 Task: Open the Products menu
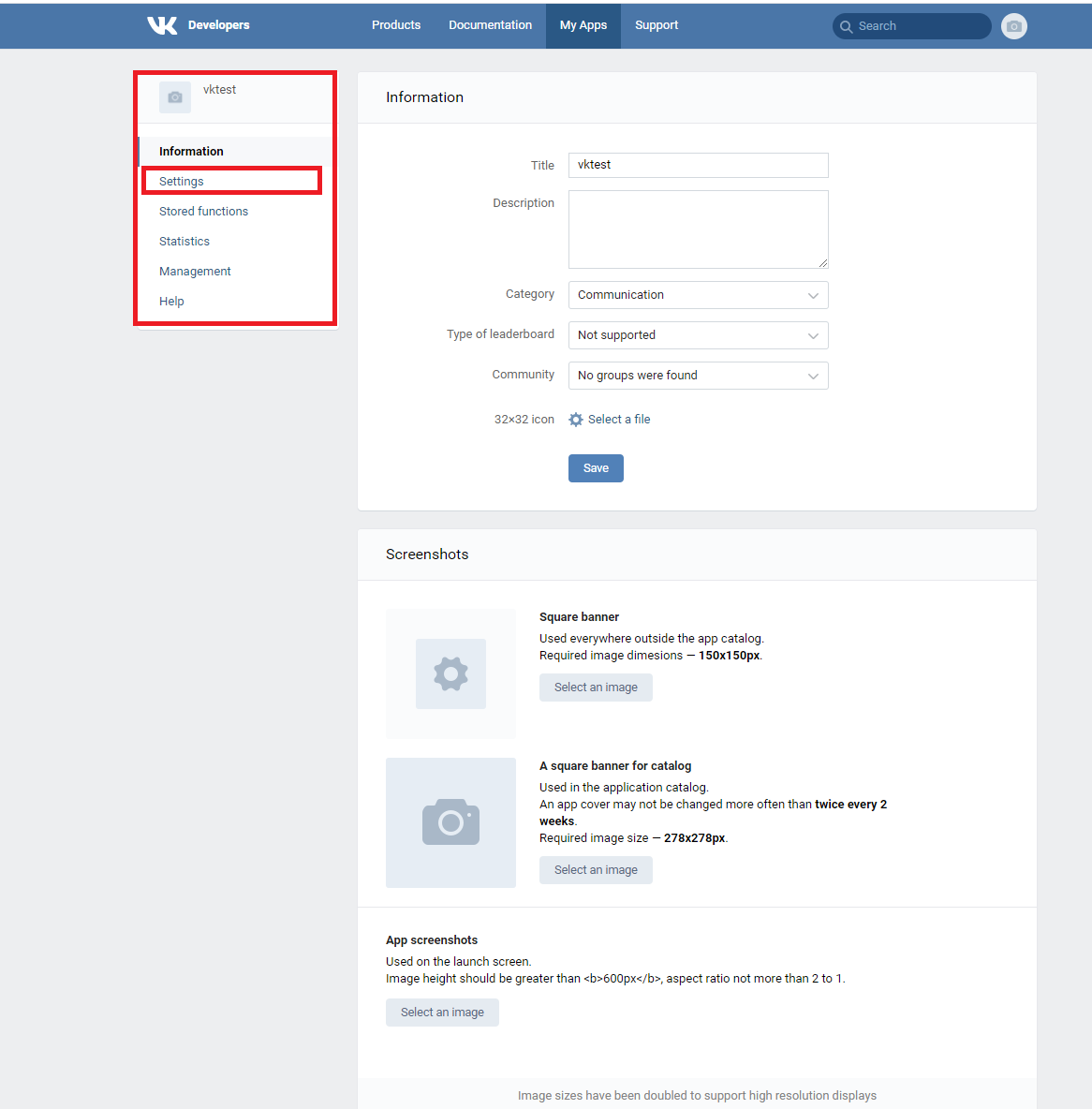pyautogui.click(x=396, y=25)
